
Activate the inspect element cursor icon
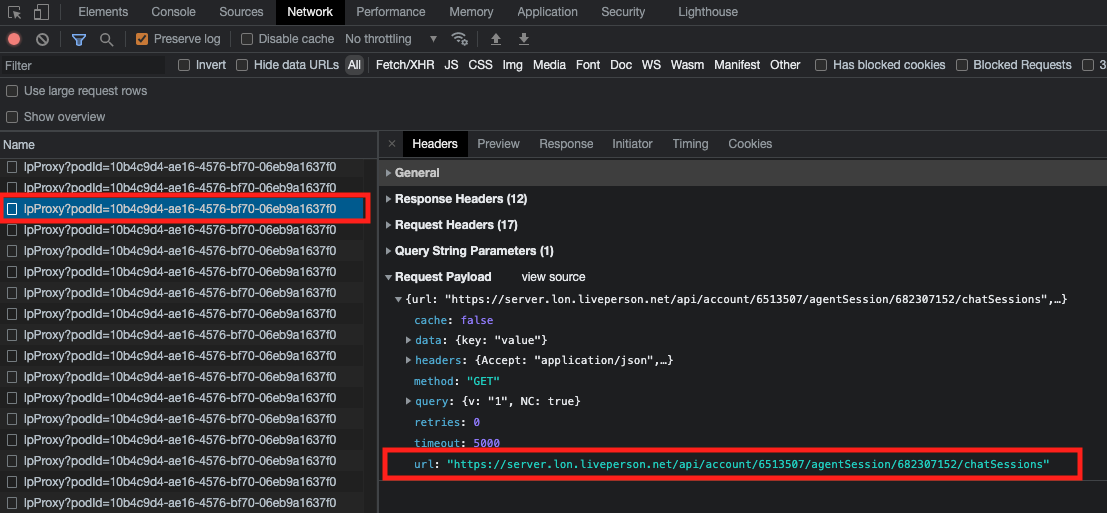tap(15, 12)
